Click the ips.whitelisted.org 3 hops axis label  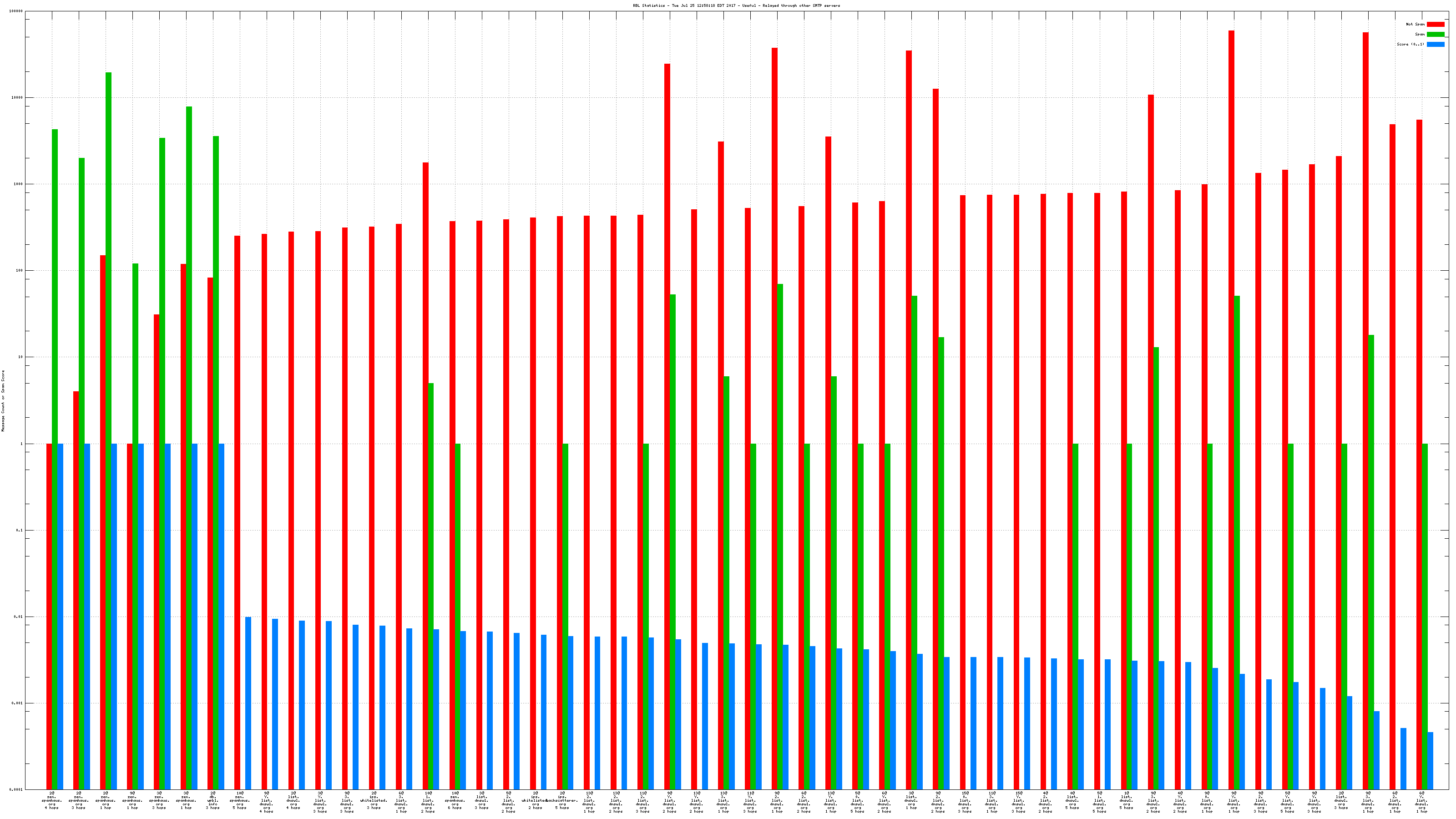(x=374, y=800)
